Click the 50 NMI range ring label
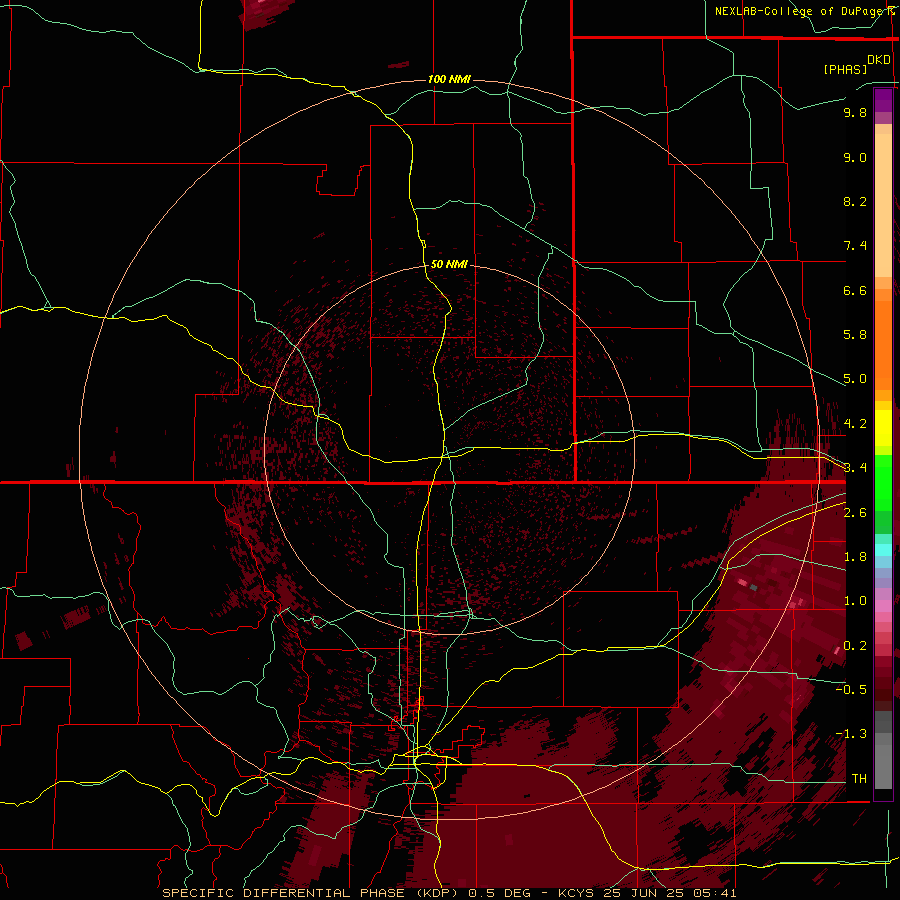900x900 pixels. (x=449, y=264)
